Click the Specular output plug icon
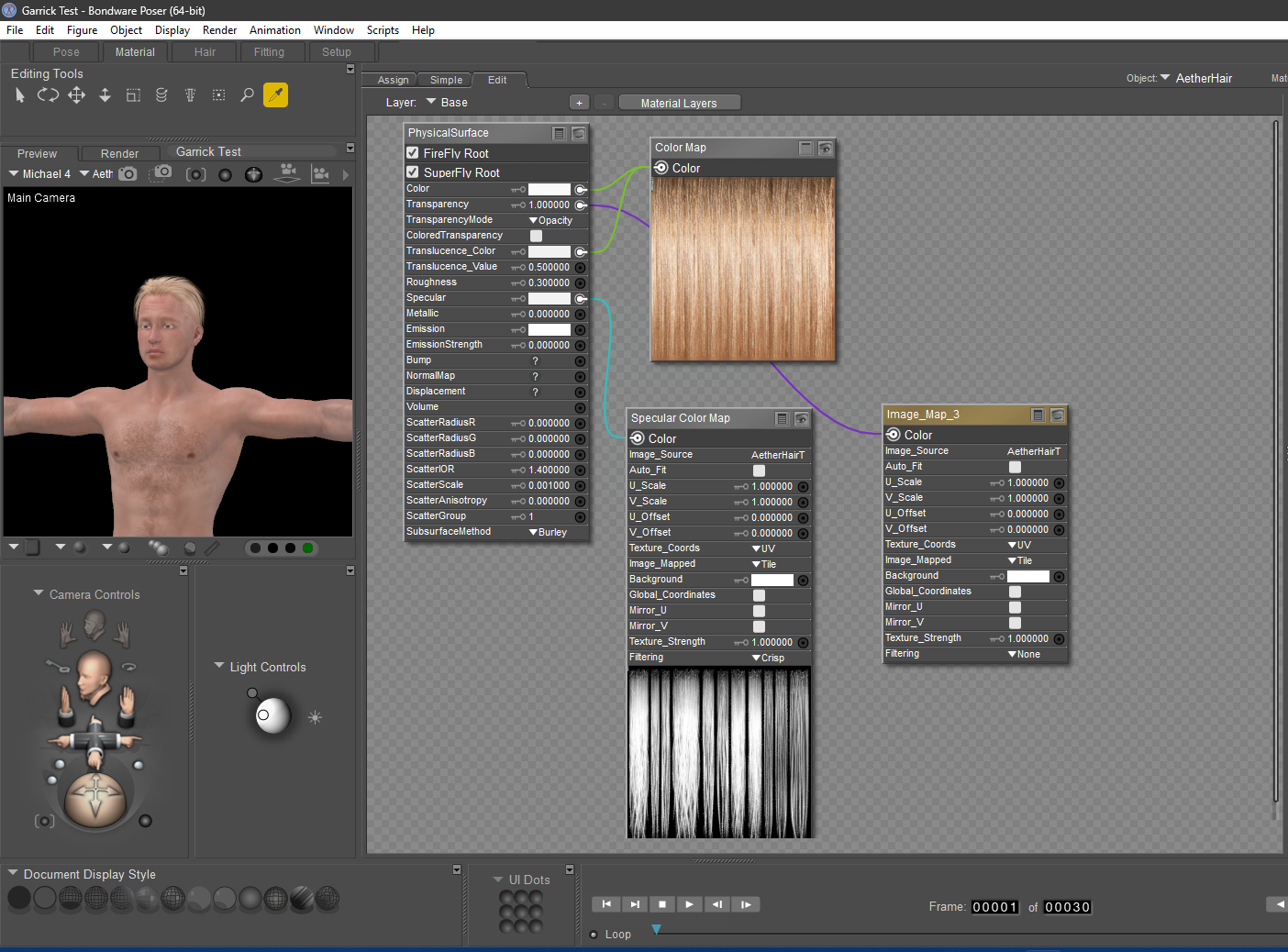Screen dimensions: 1288x952 (x=581, y=298)
